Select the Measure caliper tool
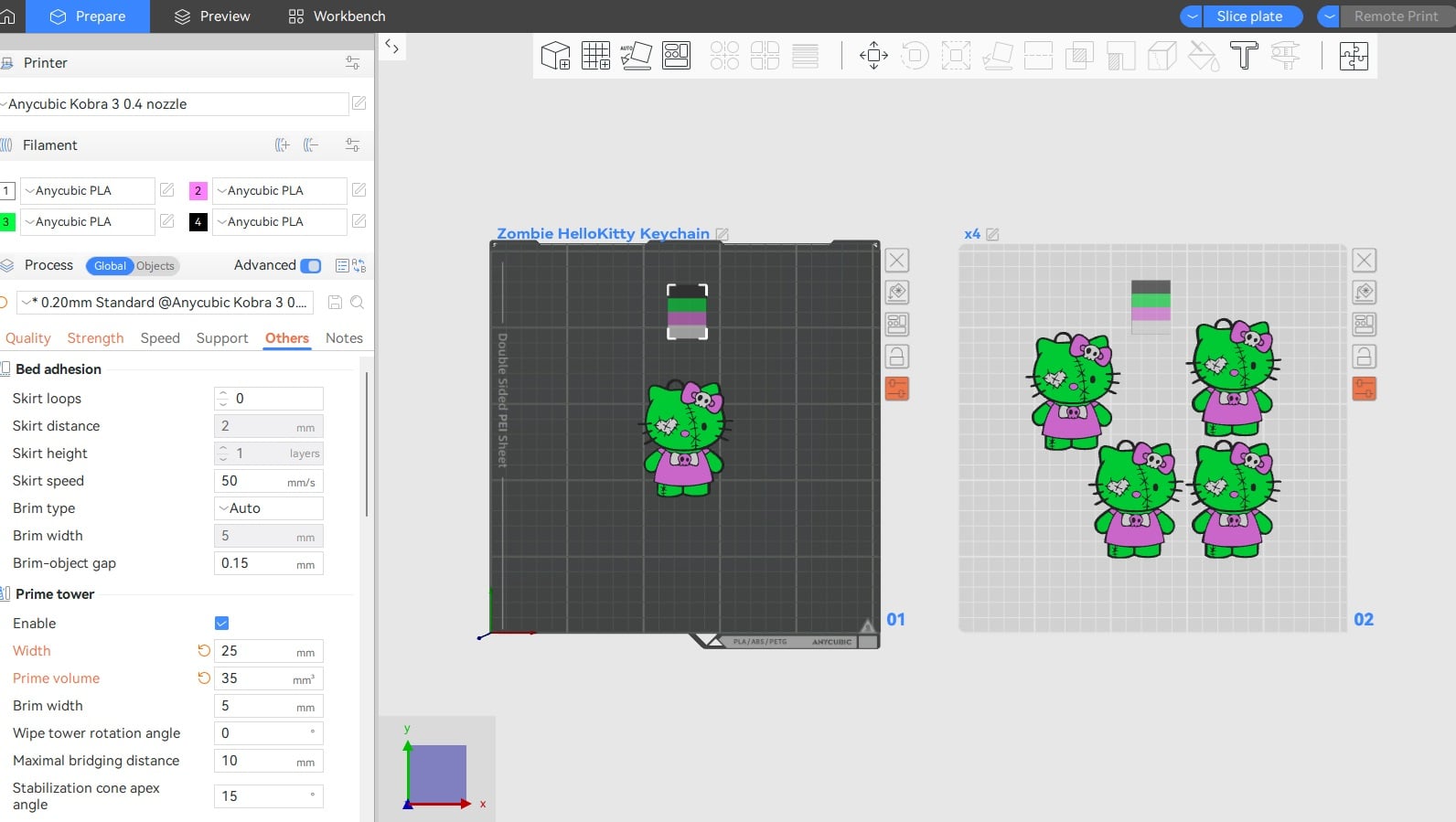The image size is (1456, 822). [x=1285, y=56]
